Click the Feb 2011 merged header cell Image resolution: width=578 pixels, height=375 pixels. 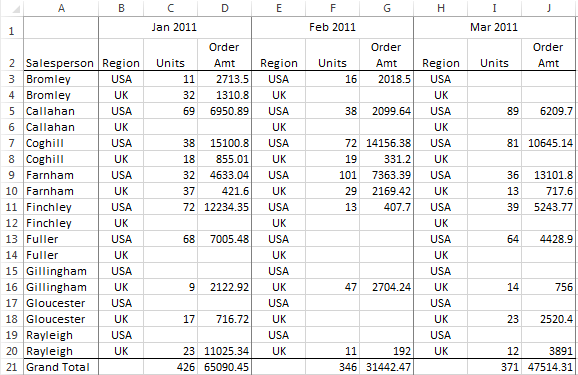pos(332,28)
